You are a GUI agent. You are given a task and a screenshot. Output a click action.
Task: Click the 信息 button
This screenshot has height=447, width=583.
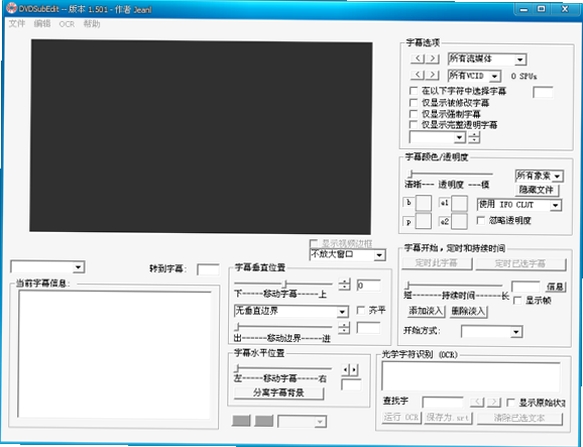[555, 287]
